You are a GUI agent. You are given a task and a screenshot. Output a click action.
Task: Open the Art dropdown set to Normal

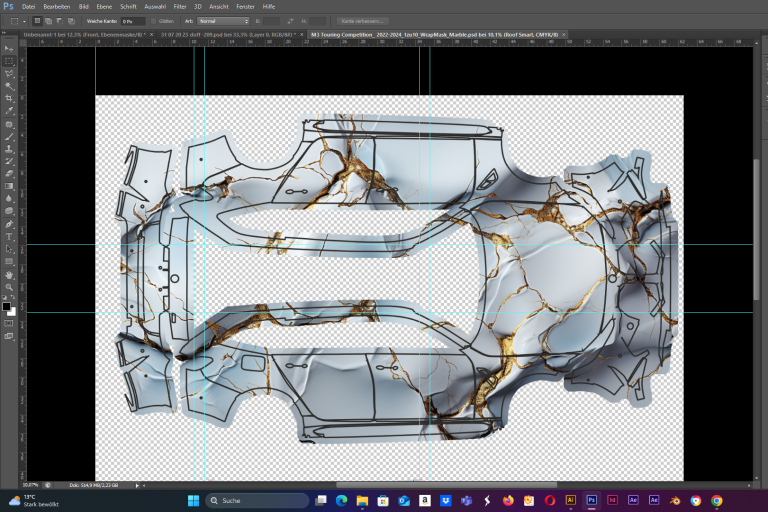[223, 21]
